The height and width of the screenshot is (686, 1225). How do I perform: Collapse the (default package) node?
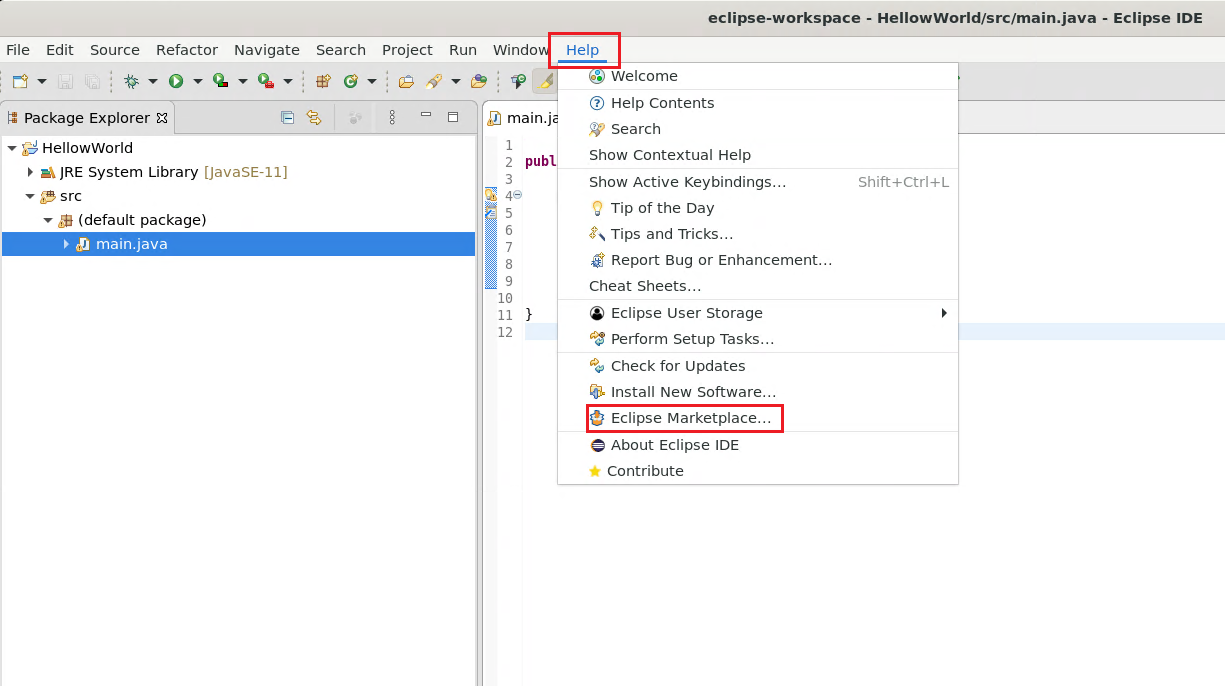coord(48,220)
